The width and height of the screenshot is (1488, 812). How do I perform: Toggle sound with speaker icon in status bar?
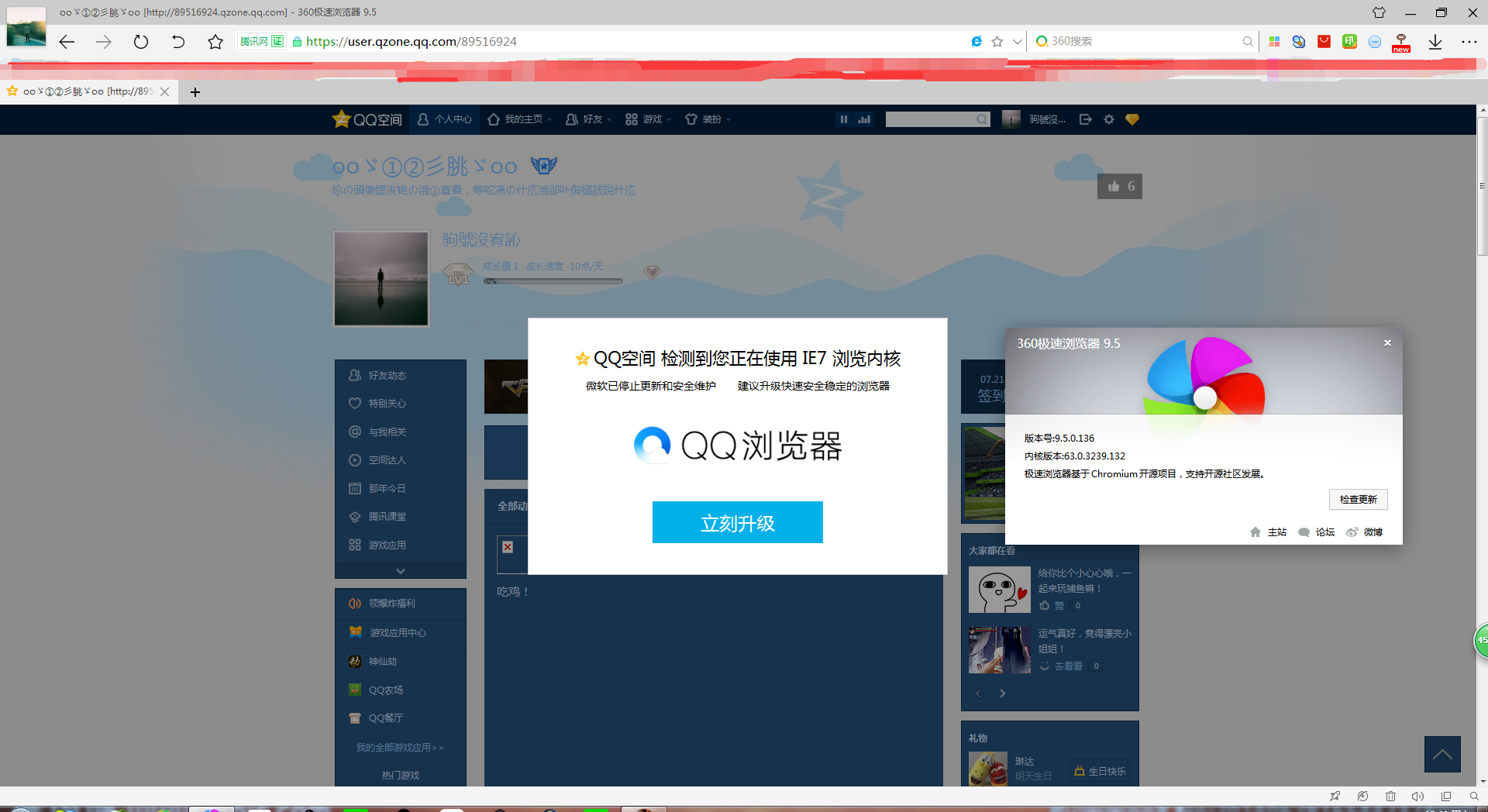click(1417, 796)
